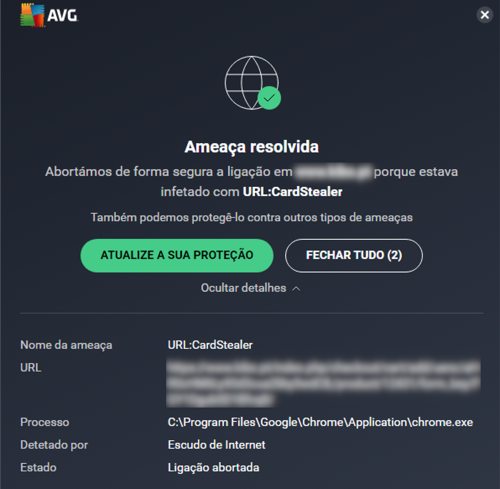Click FECHAR TUDO (2) button
The width and height of the screenshot is (500, 489).
[354, 255]
